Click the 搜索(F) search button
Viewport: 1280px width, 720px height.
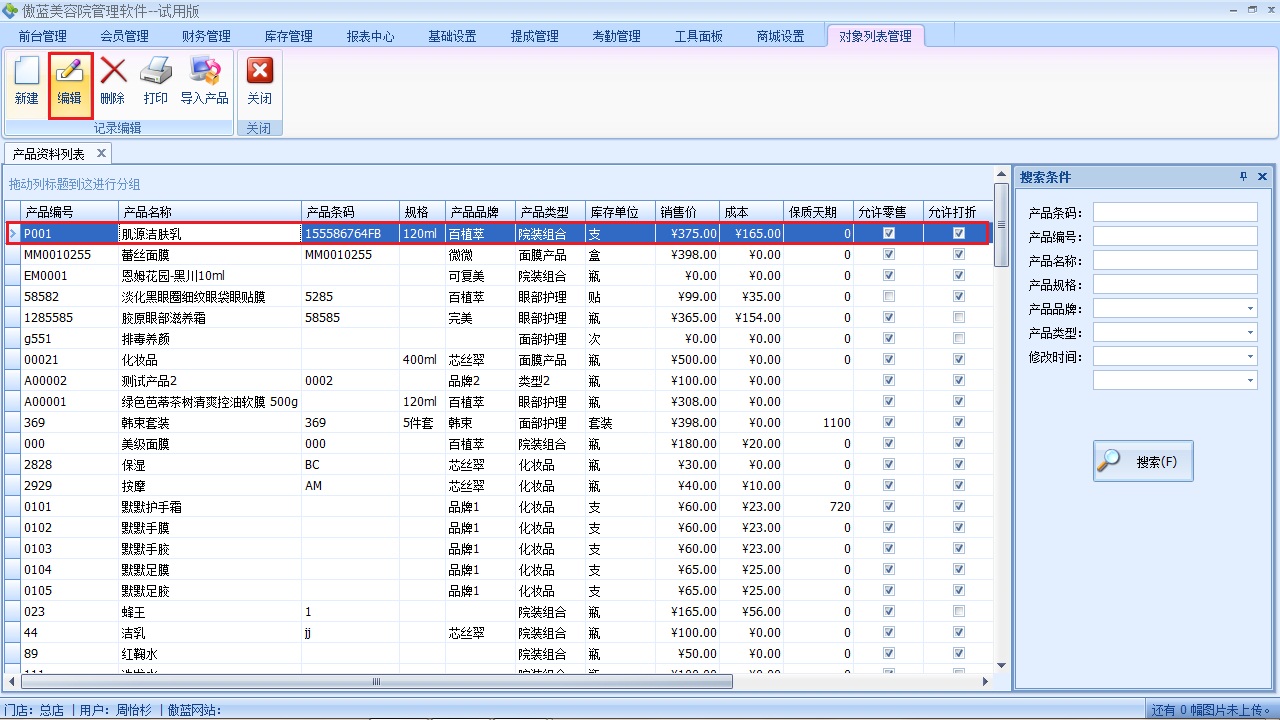pyautogui.click(x=1143, y=462)
